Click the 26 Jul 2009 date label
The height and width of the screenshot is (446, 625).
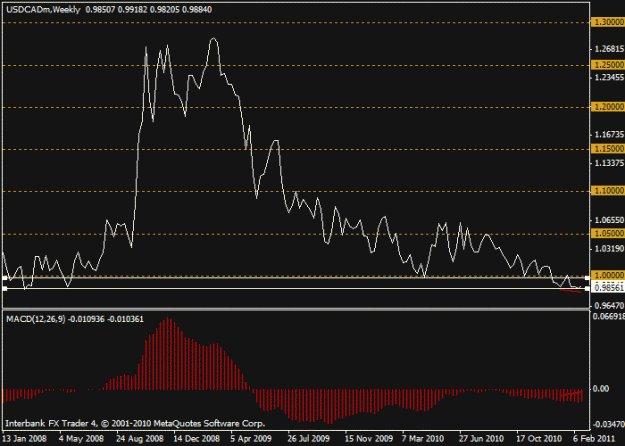309,439
